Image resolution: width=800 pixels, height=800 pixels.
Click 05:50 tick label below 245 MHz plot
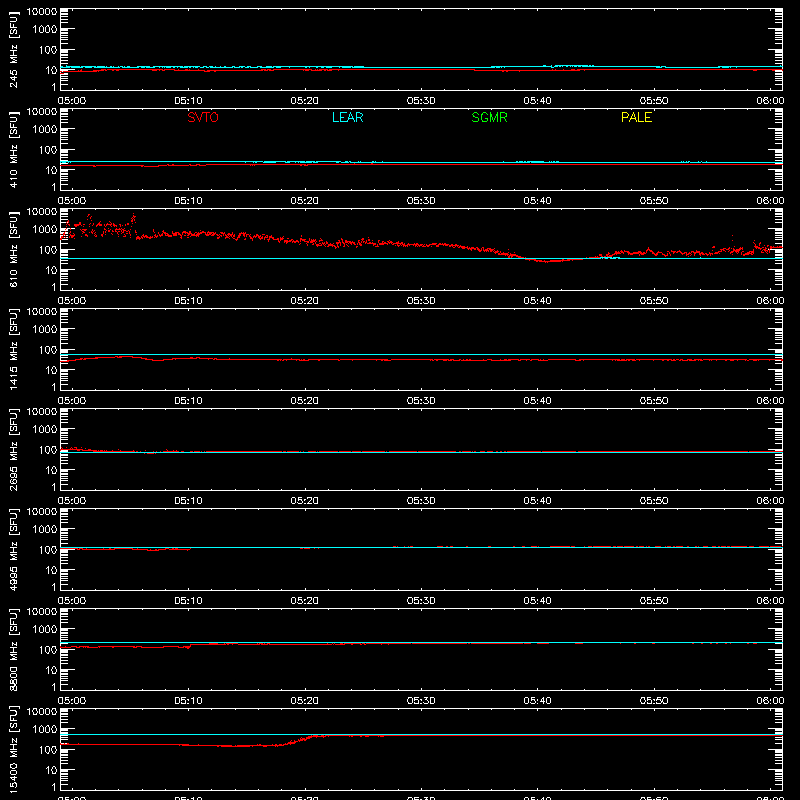click(x=654, y=101)
